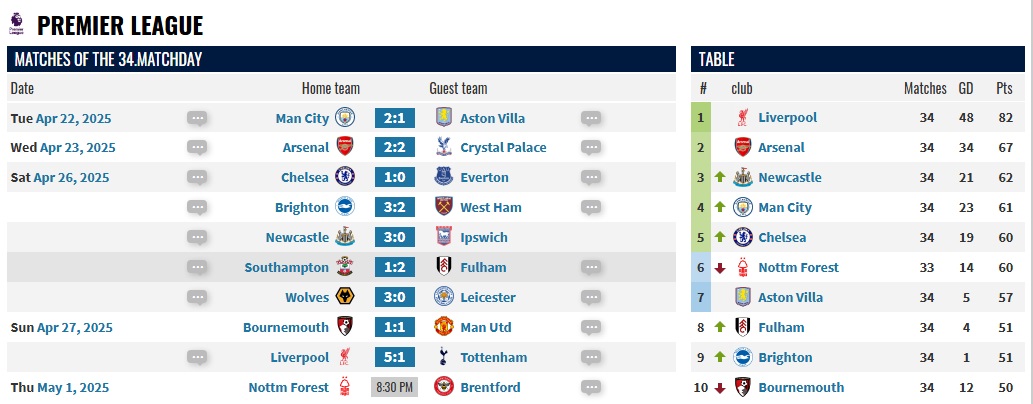Click the Crystal Palace crest icon
Viewport: 1033px width, 404px height.
tap(444, 148)
